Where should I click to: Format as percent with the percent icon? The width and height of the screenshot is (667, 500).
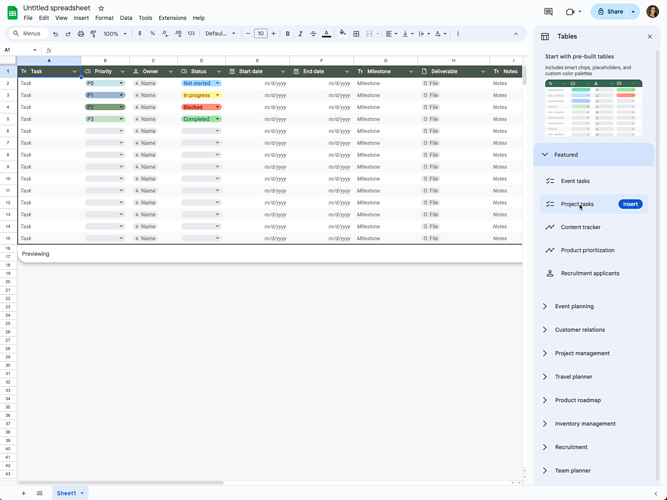coord(152,34)
